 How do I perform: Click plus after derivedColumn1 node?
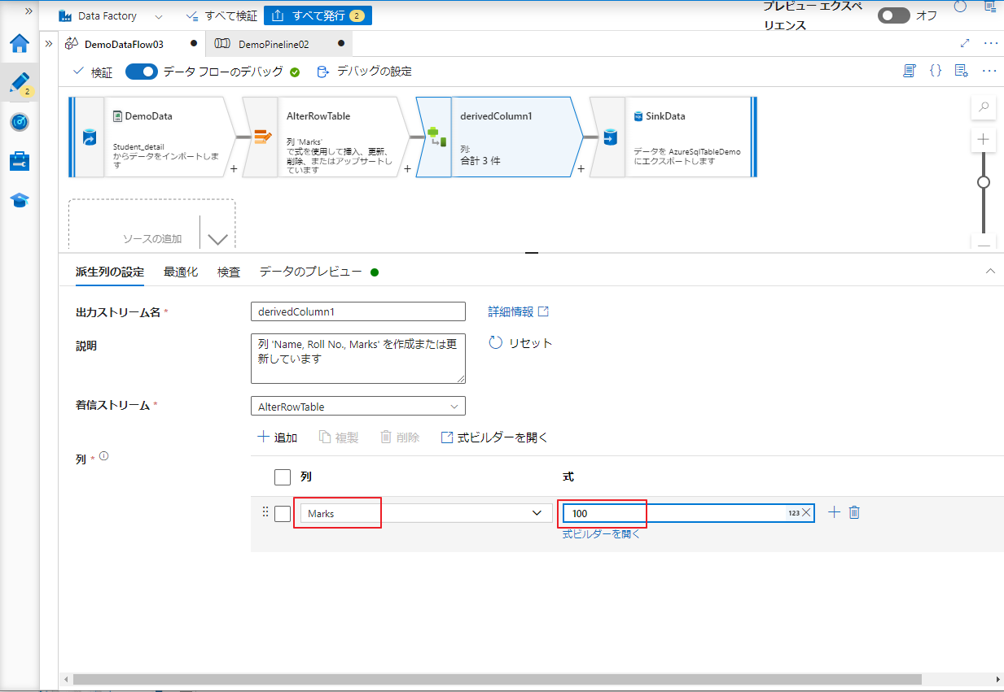click(581, 169)
